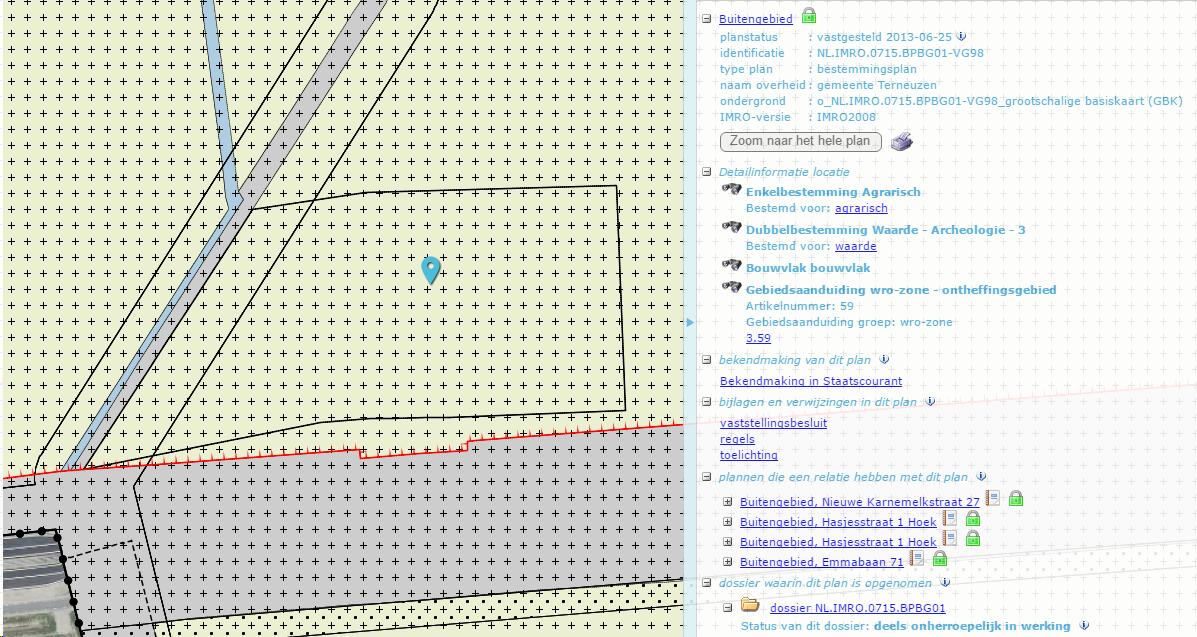This screenshot has height=637, width=1197.
Task: Open info icon for bekendmaking van dit plan
Action: pos(884,359)
